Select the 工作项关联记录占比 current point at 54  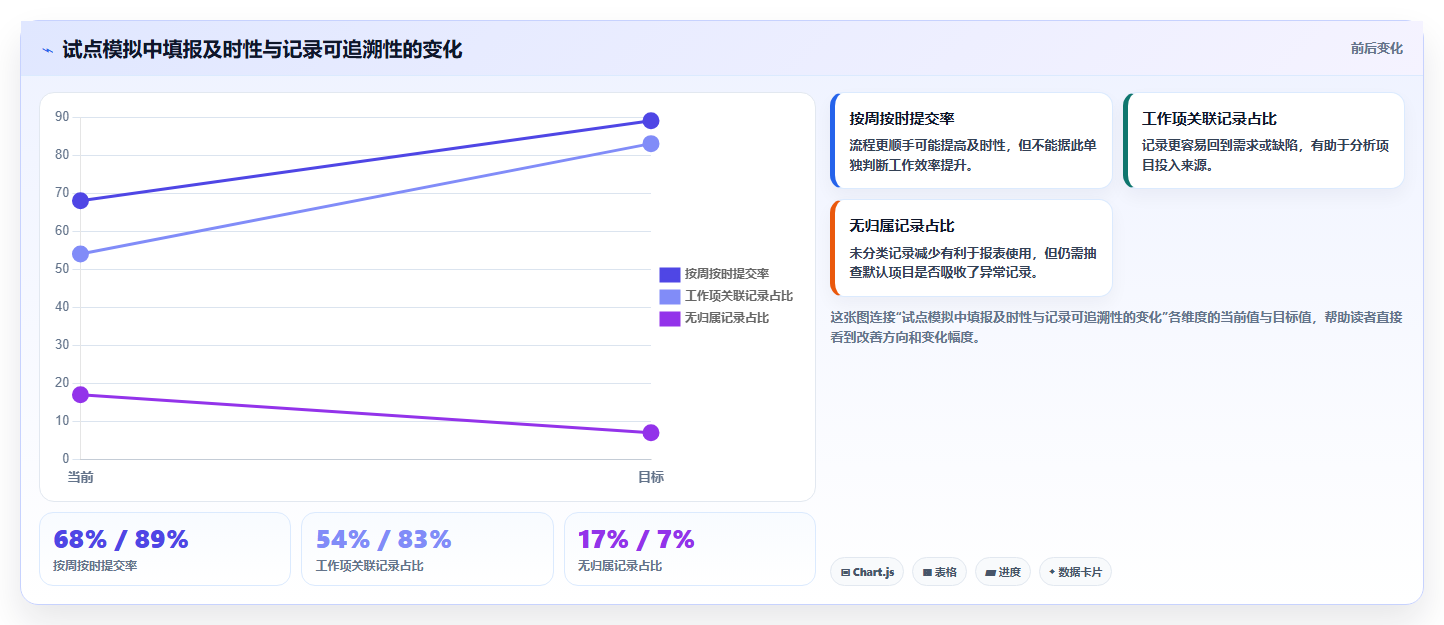pos(81,254)
